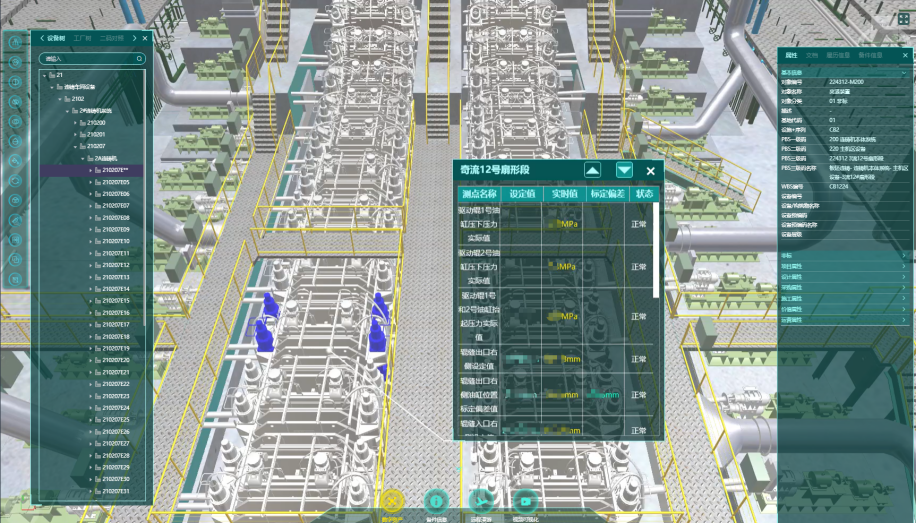Select tree item 210207E05
This screenshot has width=916, height=523.
point(115,182)
